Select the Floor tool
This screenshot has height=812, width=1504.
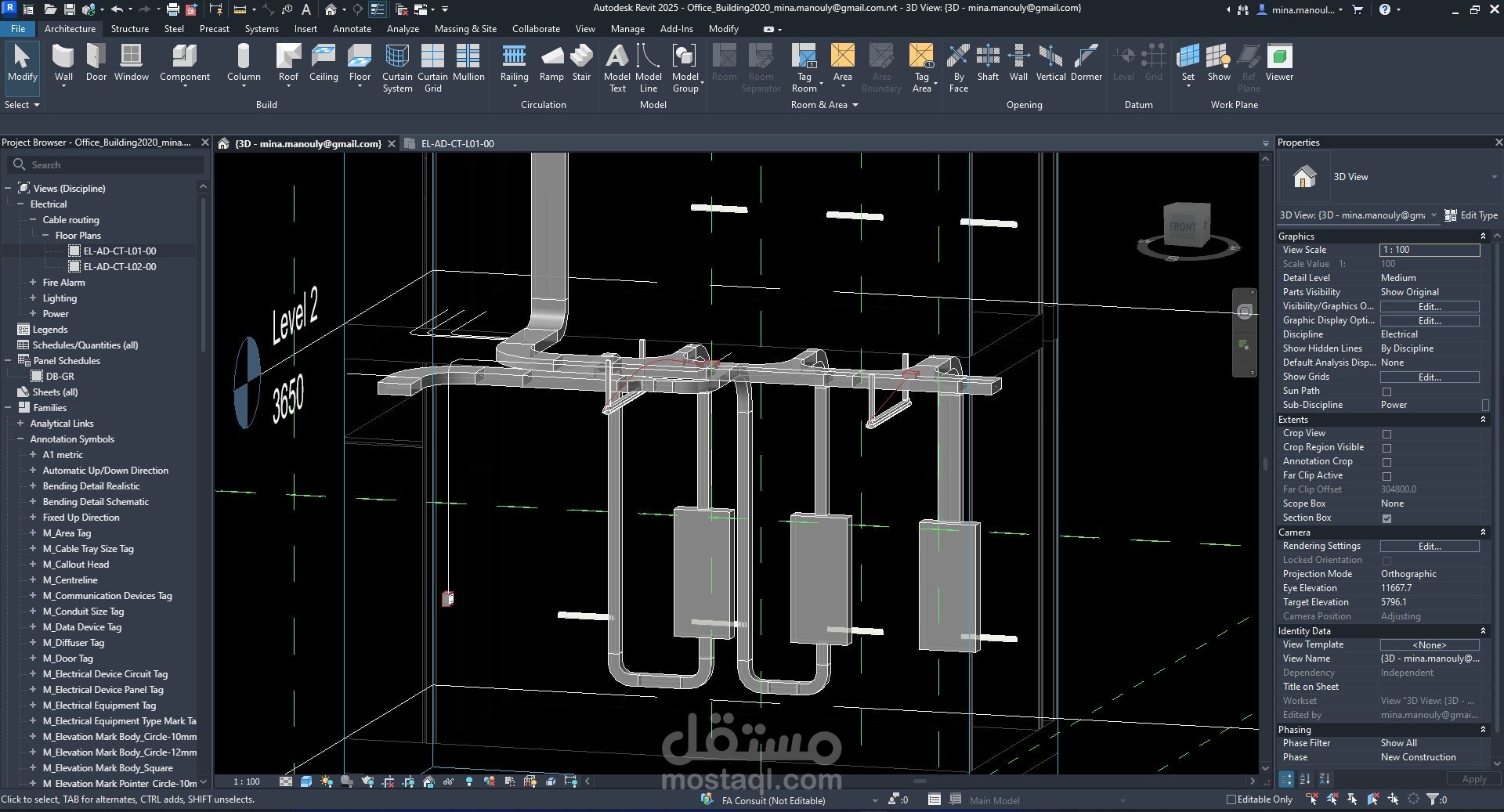click(360, 63)
